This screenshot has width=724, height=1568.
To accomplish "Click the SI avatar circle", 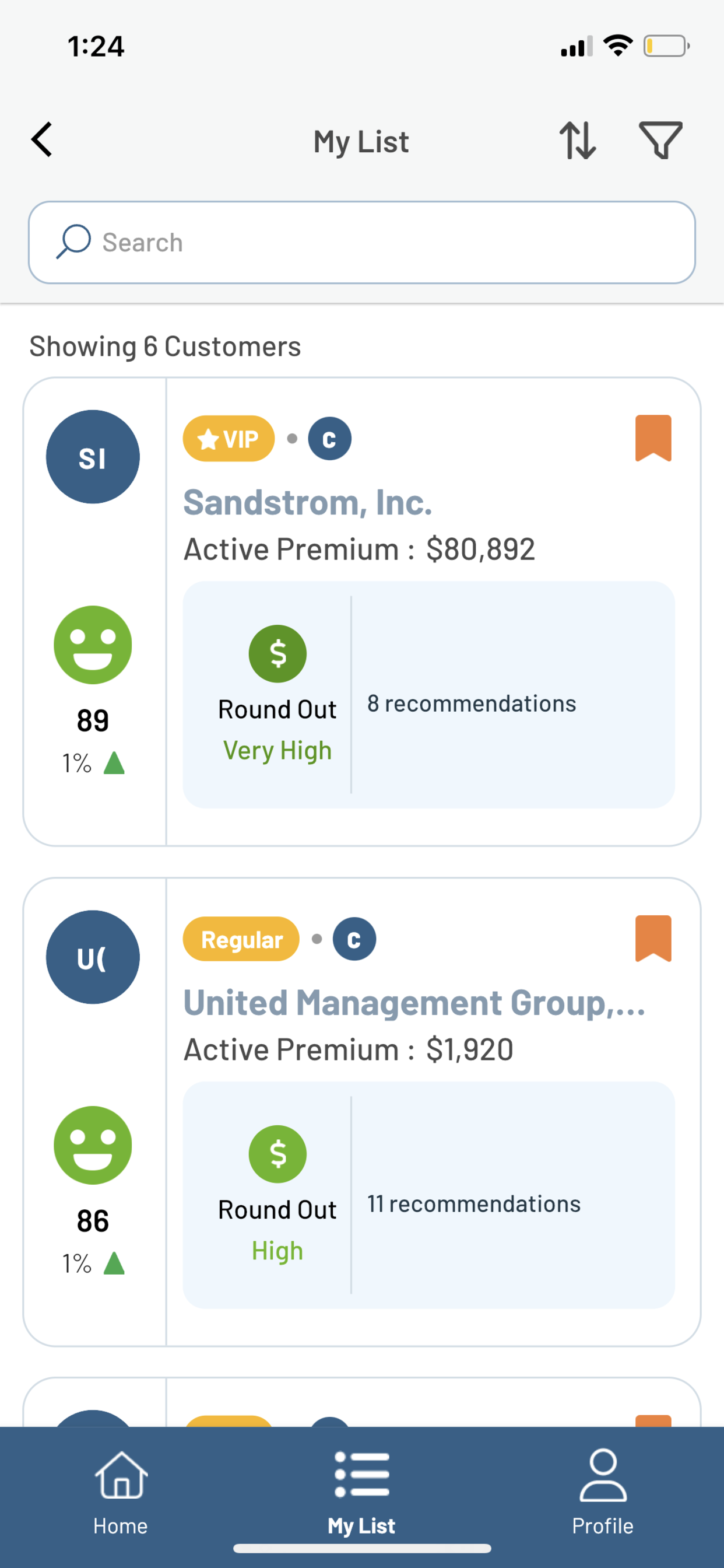I will click(x=93, y=457).
